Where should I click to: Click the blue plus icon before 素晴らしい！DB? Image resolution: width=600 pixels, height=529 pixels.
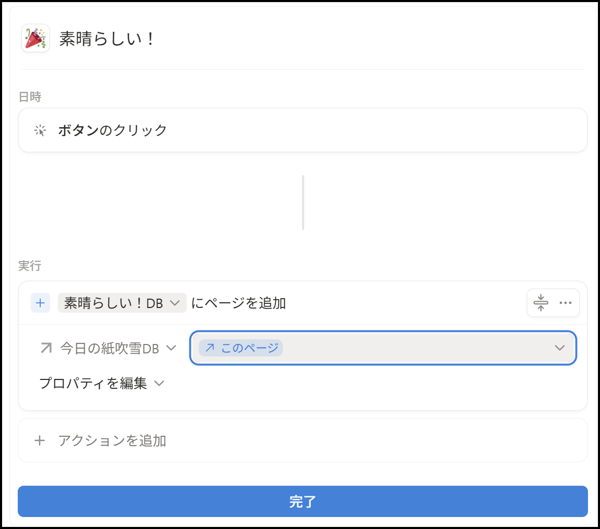click(40, 303)
